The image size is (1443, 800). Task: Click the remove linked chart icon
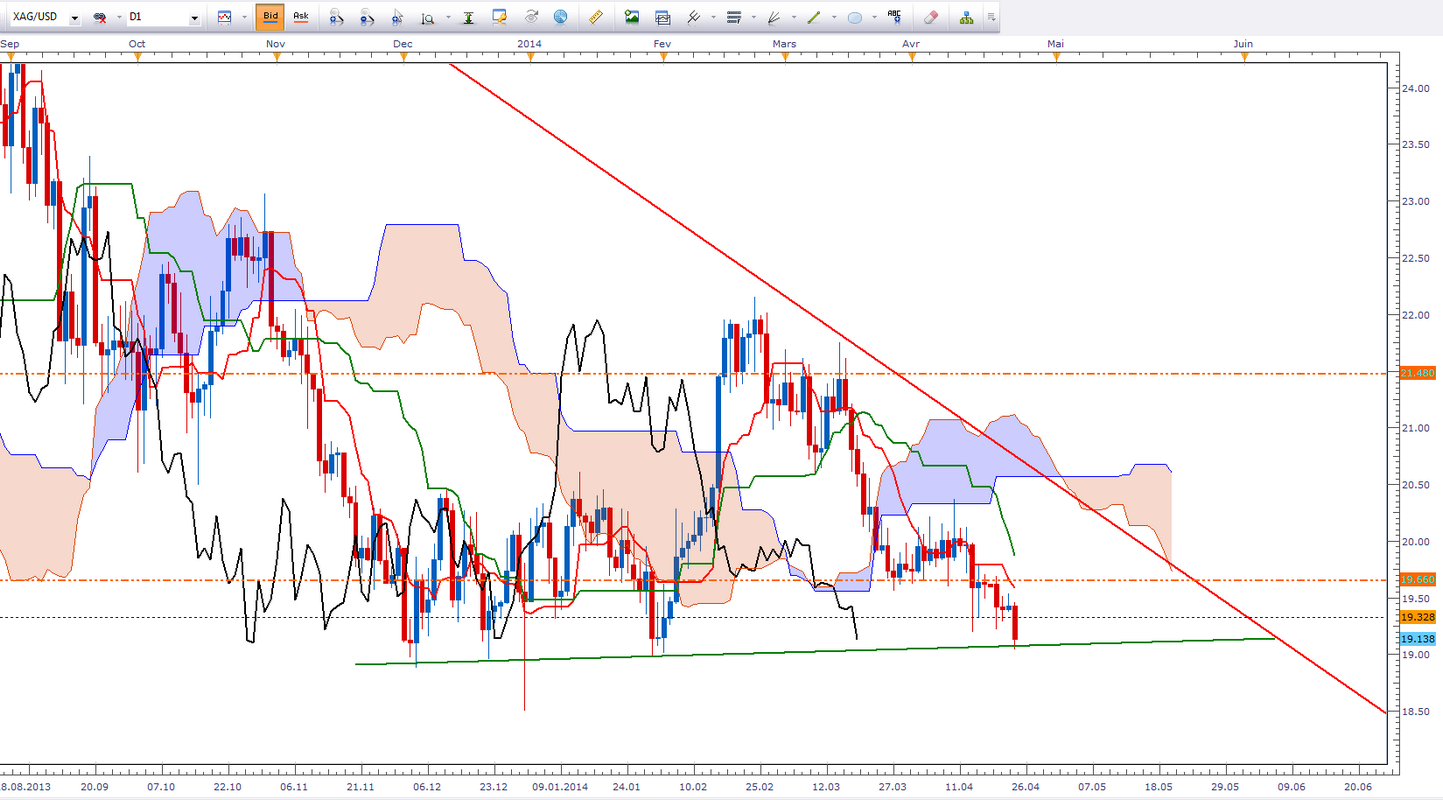[x=100, y=17]
